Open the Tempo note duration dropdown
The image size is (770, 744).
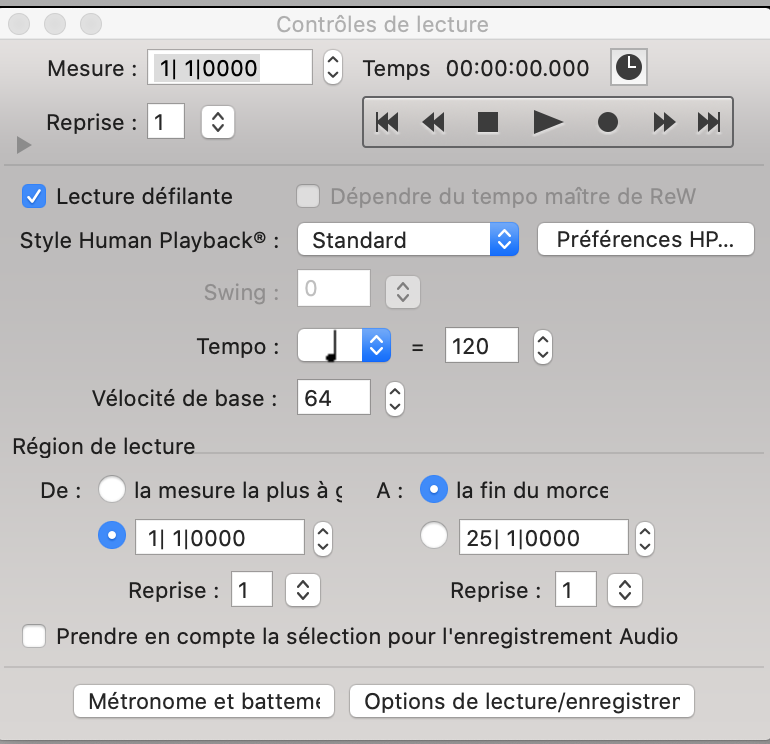tap(344, 346)
